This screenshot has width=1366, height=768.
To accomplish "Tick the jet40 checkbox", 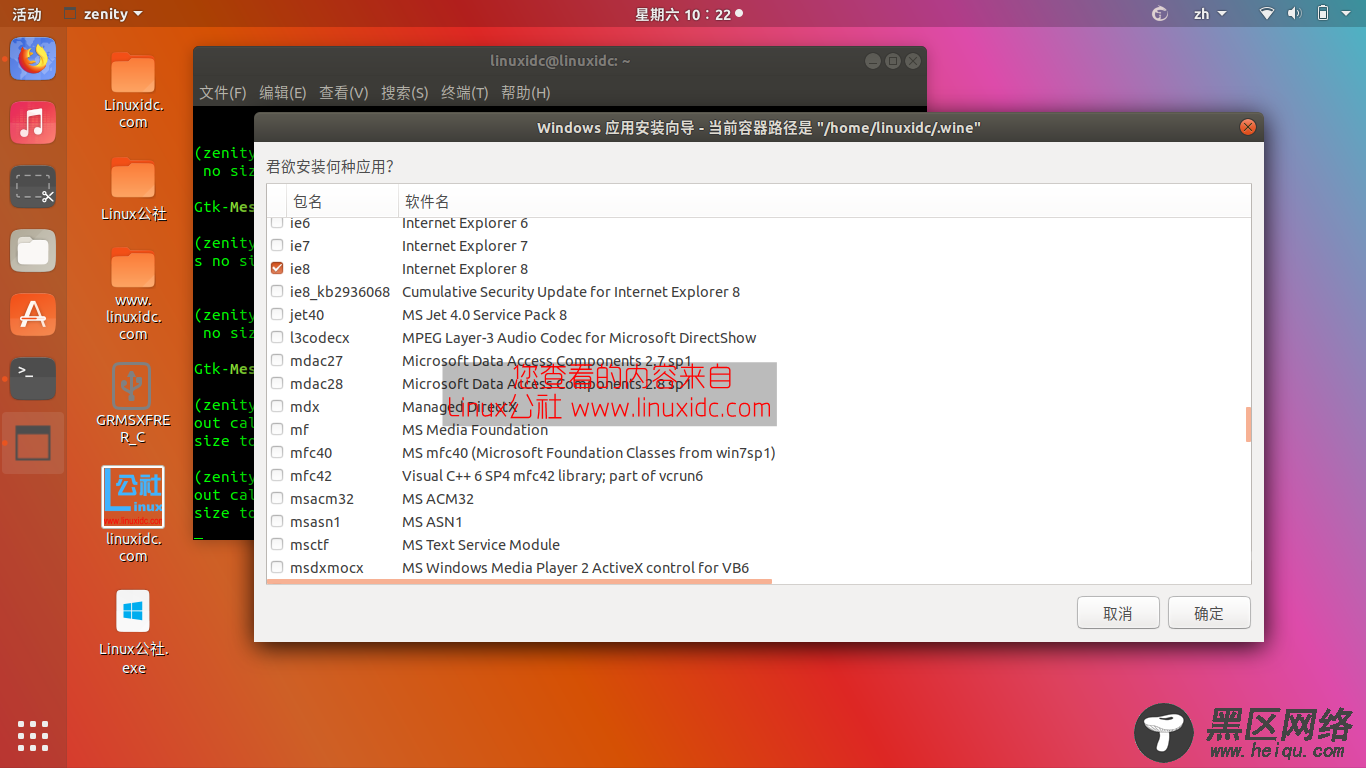I will coord(277,315).
